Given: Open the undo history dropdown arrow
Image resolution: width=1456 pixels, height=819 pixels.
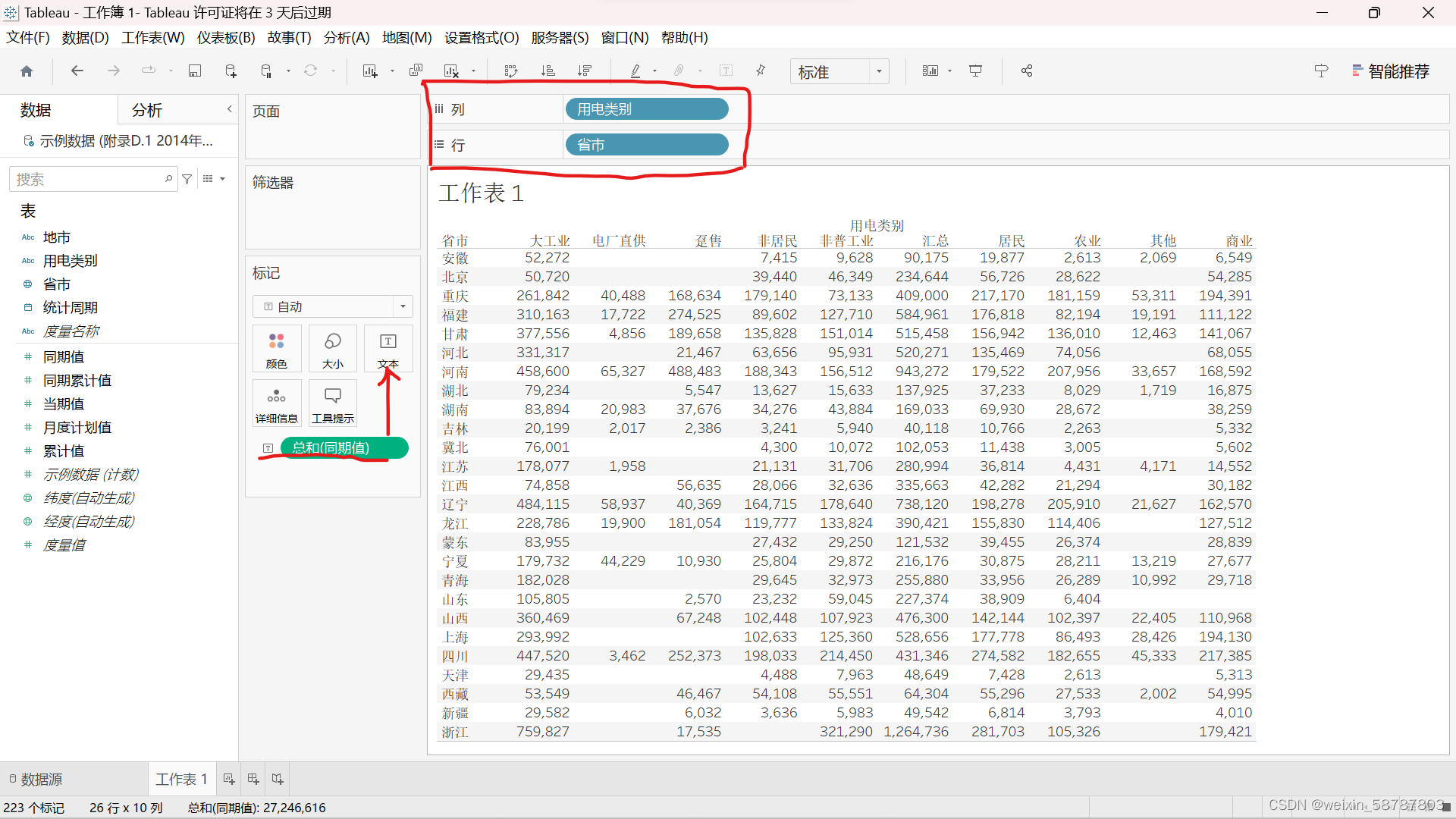Looking at the screenshot, I should click(x=171, y=70).
